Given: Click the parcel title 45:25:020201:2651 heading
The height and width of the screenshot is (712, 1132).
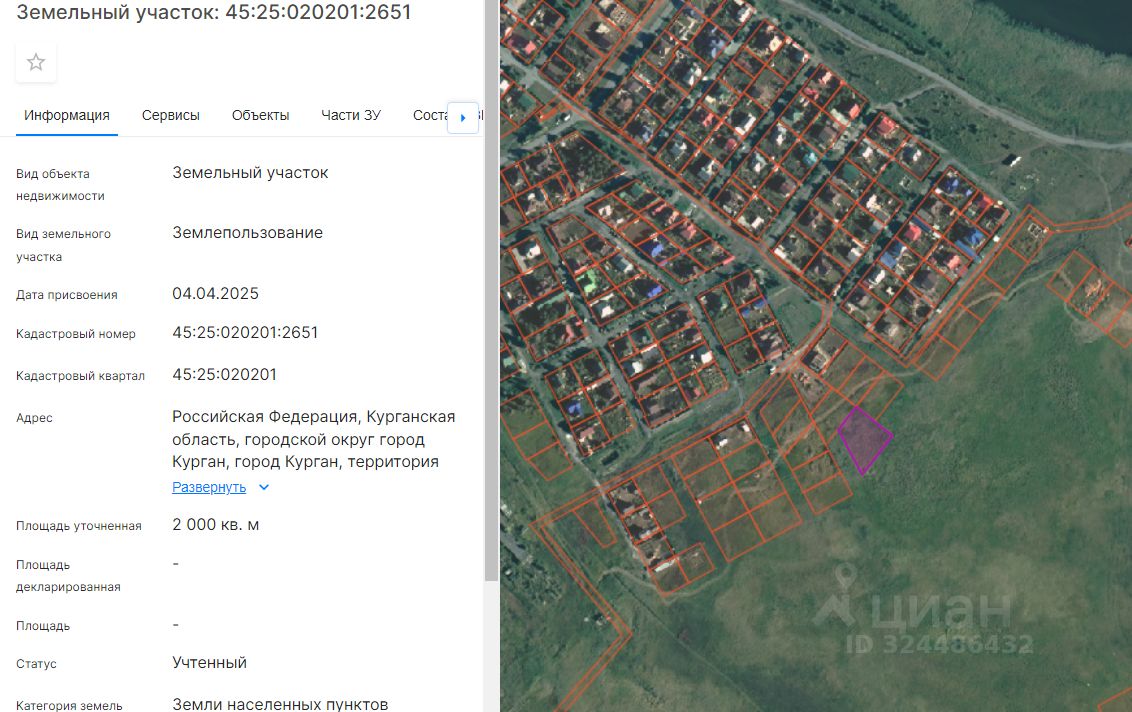Looking at the screenshot, I should pyautogui.click(x=214, y=12).
